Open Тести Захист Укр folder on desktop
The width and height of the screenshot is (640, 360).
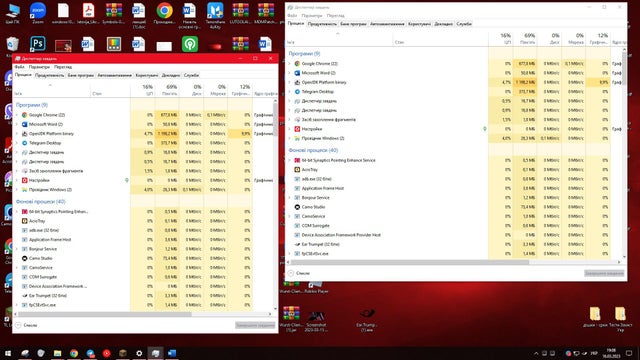(620, 318)
